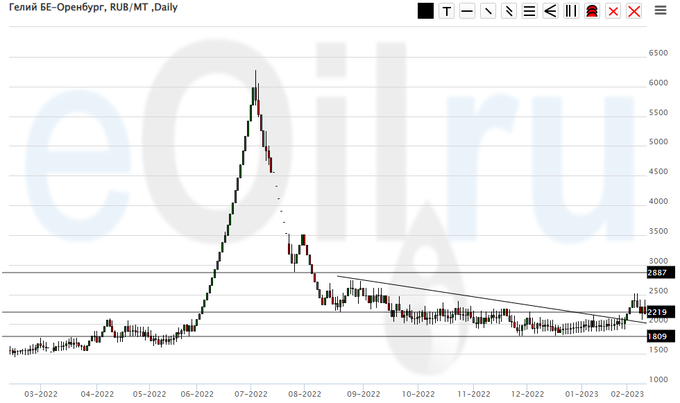Select the fan lines tool

(550, 11)
